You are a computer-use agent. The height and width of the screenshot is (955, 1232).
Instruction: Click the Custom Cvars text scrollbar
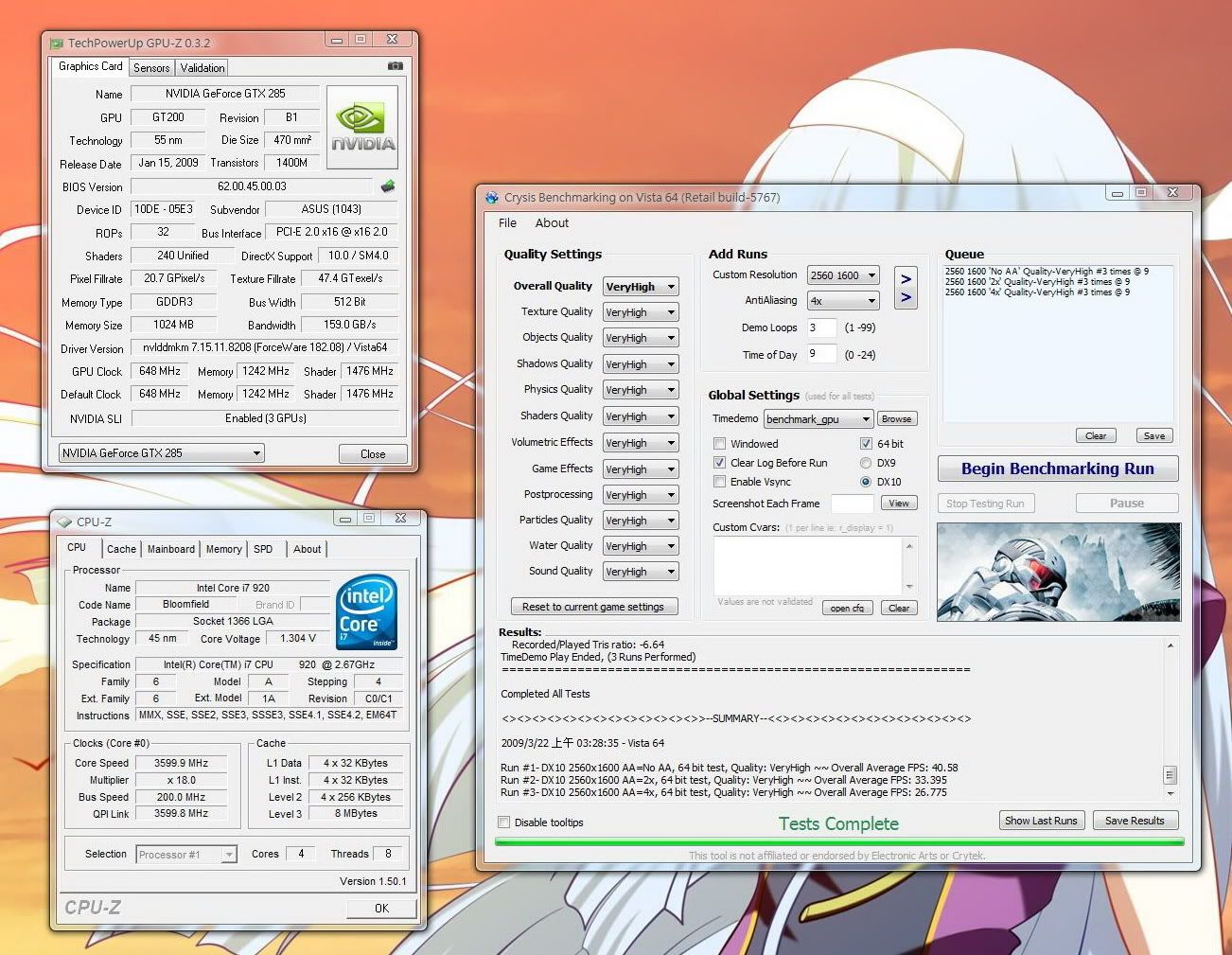(909, 566)
